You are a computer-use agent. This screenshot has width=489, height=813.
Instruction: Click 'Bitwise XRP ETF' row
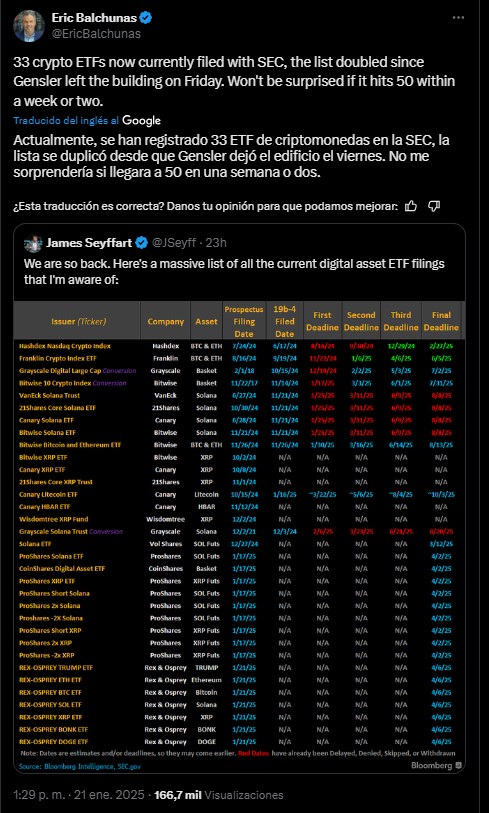tap(239, 457)
